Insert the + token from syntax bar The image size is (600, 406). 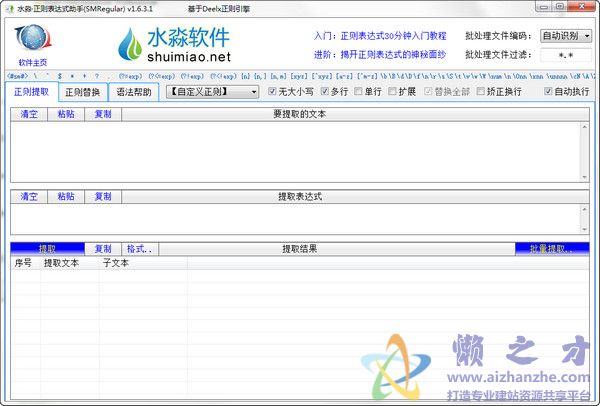[85, 76]
